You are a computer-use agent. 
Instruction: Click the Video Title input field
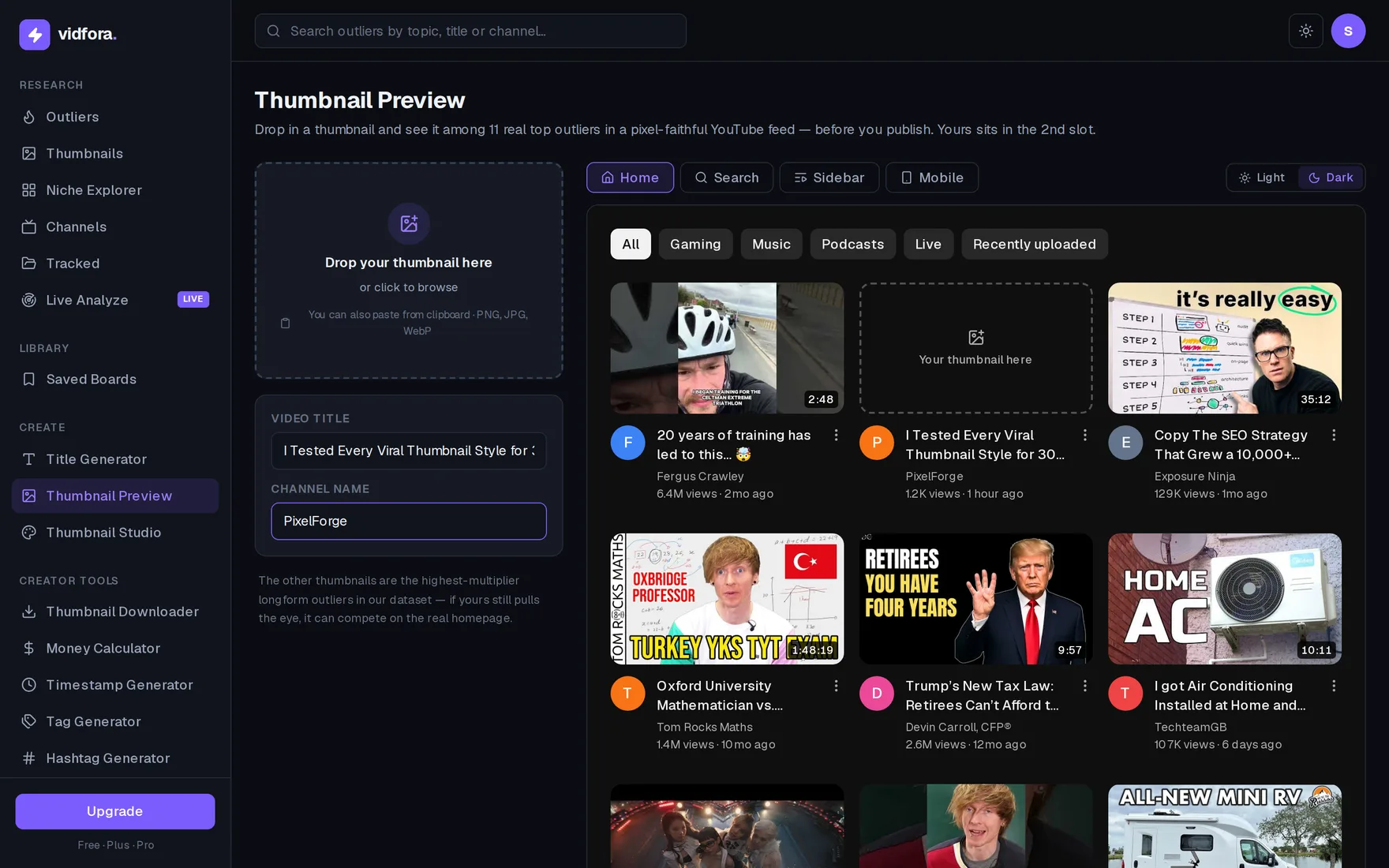point(409,451)
